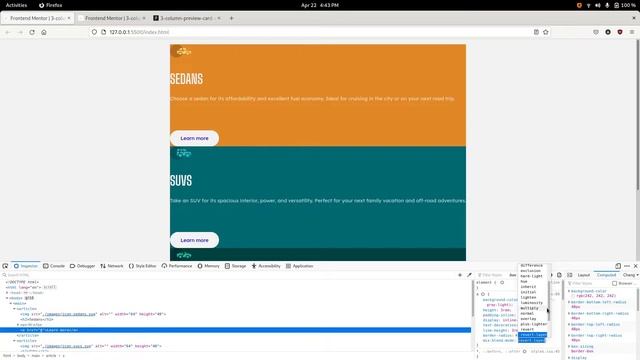The width and height of the screenshot is (640, 360).
Task: Navigate back in browser history
Action: point(8,32)
